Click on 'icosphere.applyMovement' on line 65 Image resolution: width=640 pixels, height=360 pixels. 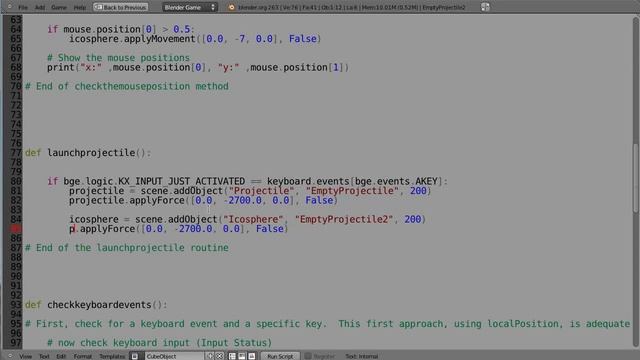click(132, 39)
